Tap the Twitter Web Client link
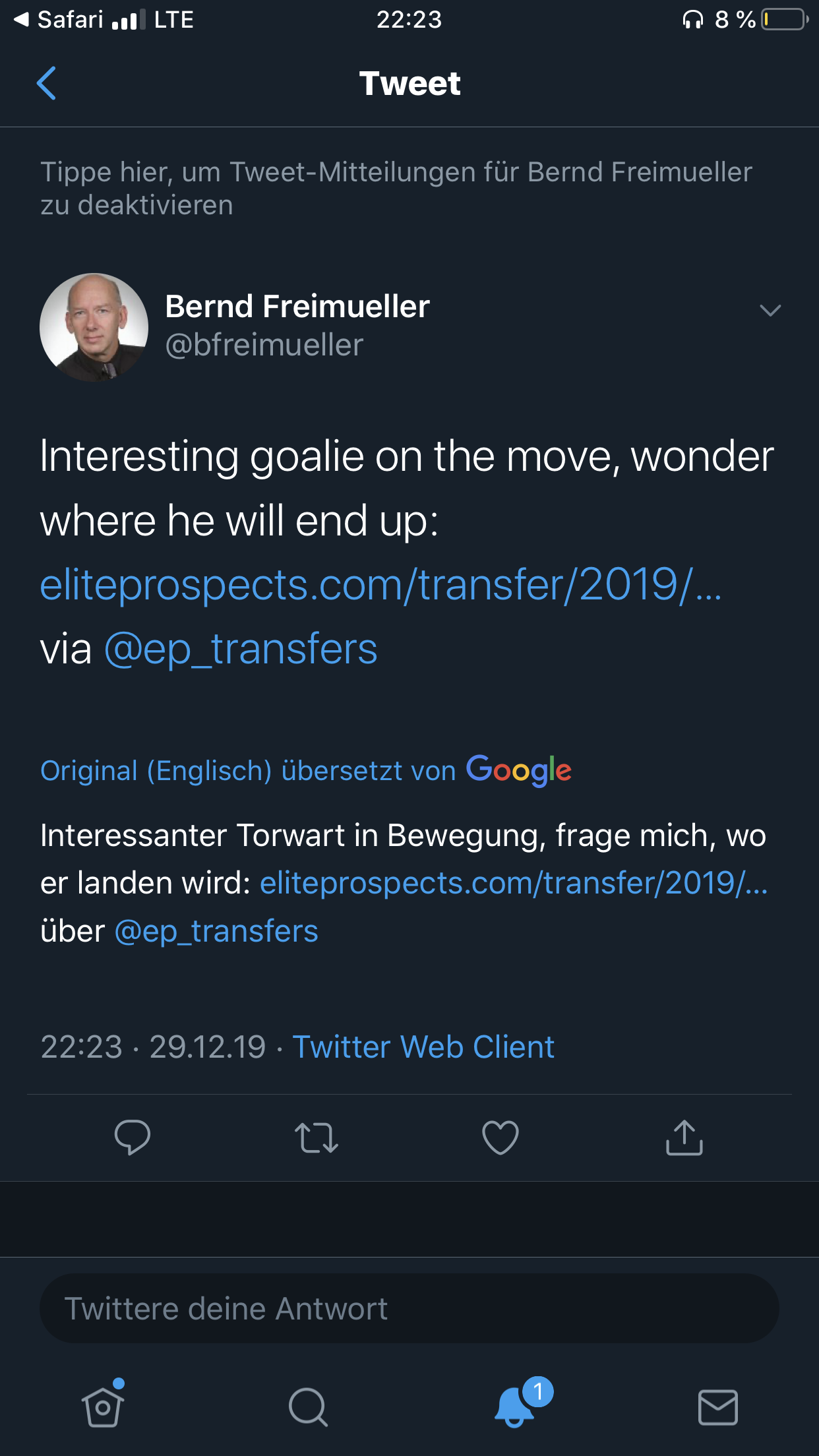This screenshot has width=819, height=1456. 423,1046
